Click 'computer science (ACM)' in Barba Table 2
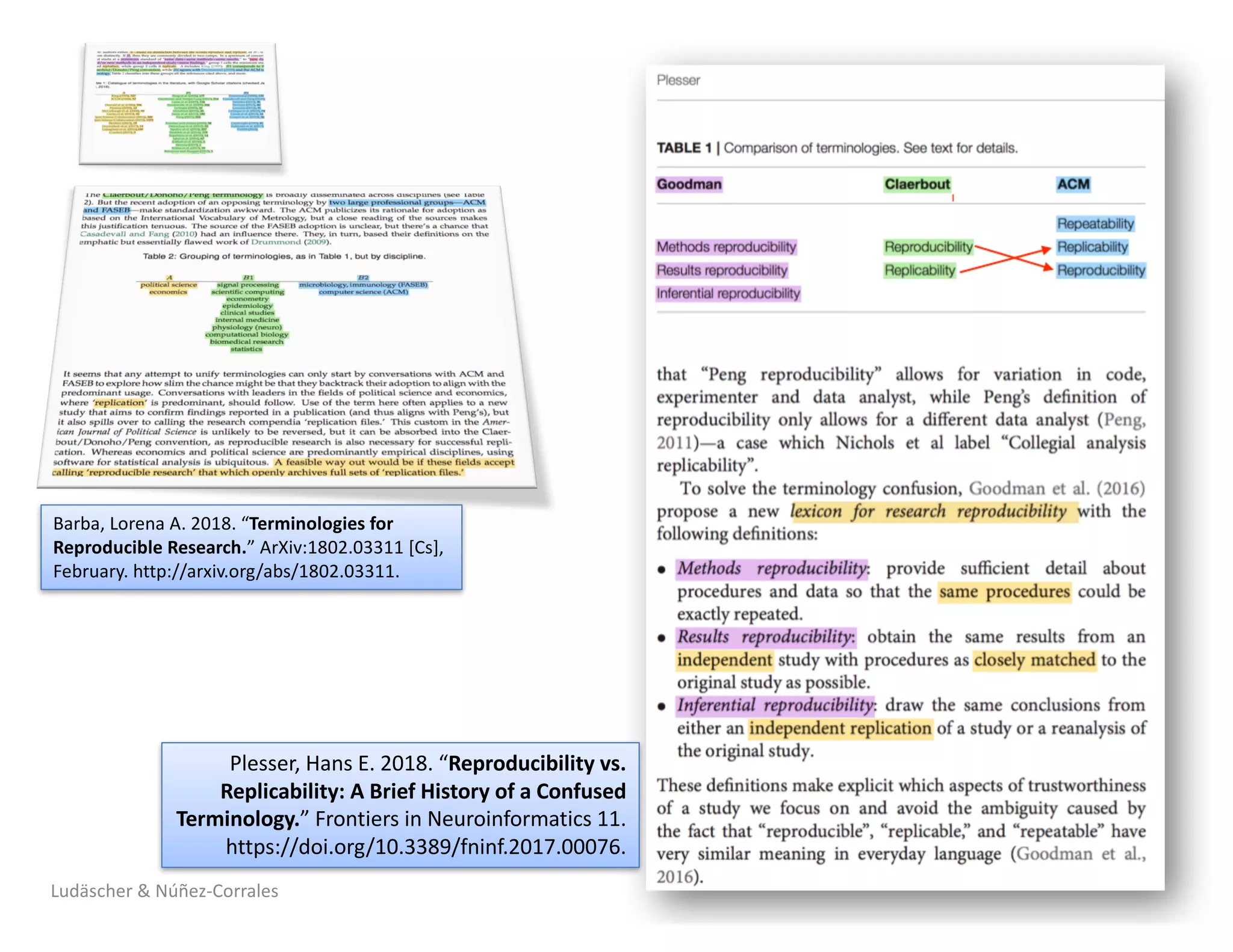This screenshot has height=952, width=1233. click(x=364, y=292)
